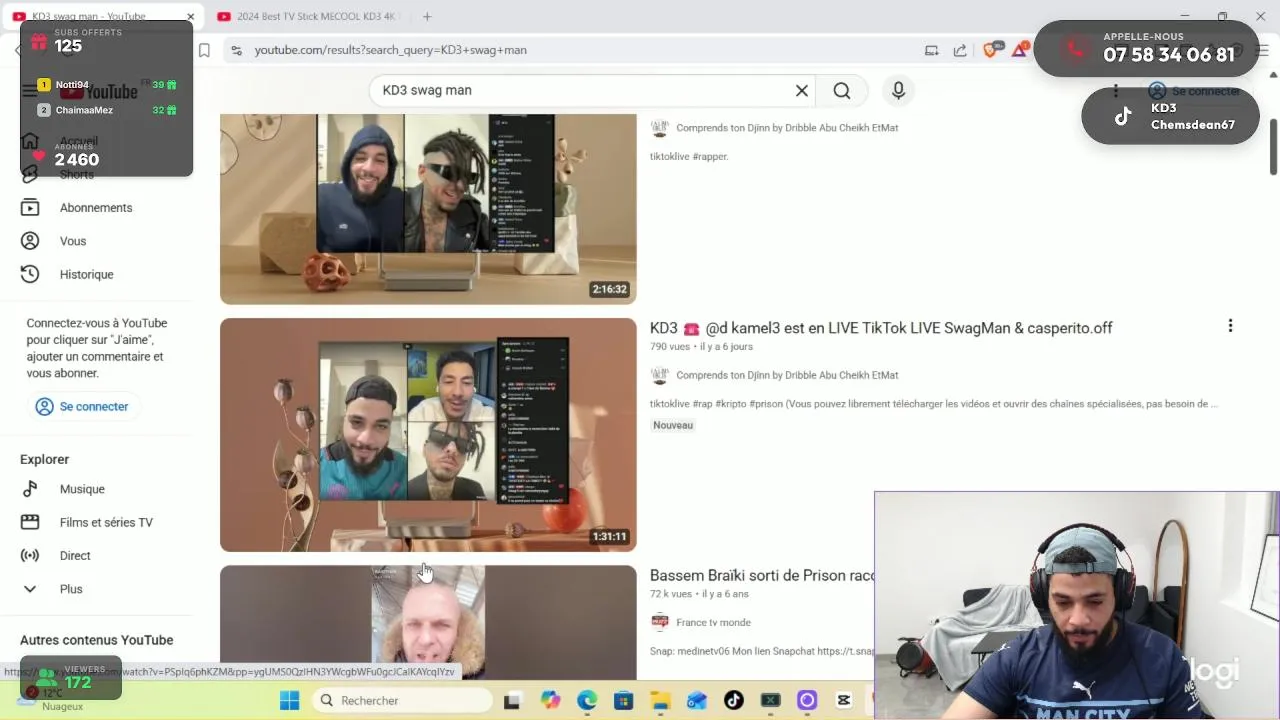Open the France tv monde channel link
The image size is (1280, 720).
(x=713, y=622)
